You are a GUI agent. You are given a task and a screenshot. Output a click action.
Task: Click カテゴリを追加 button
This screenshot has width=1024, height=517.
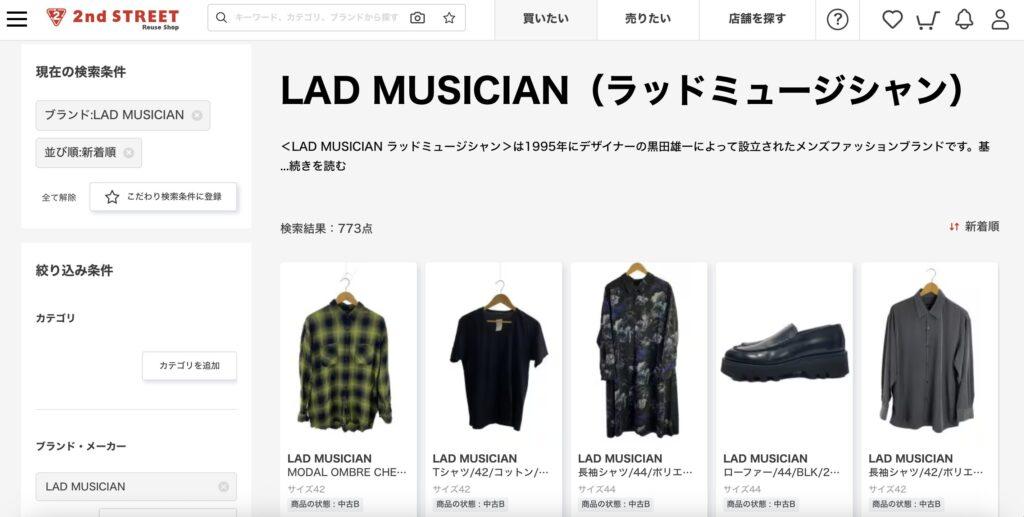[189, 366]
